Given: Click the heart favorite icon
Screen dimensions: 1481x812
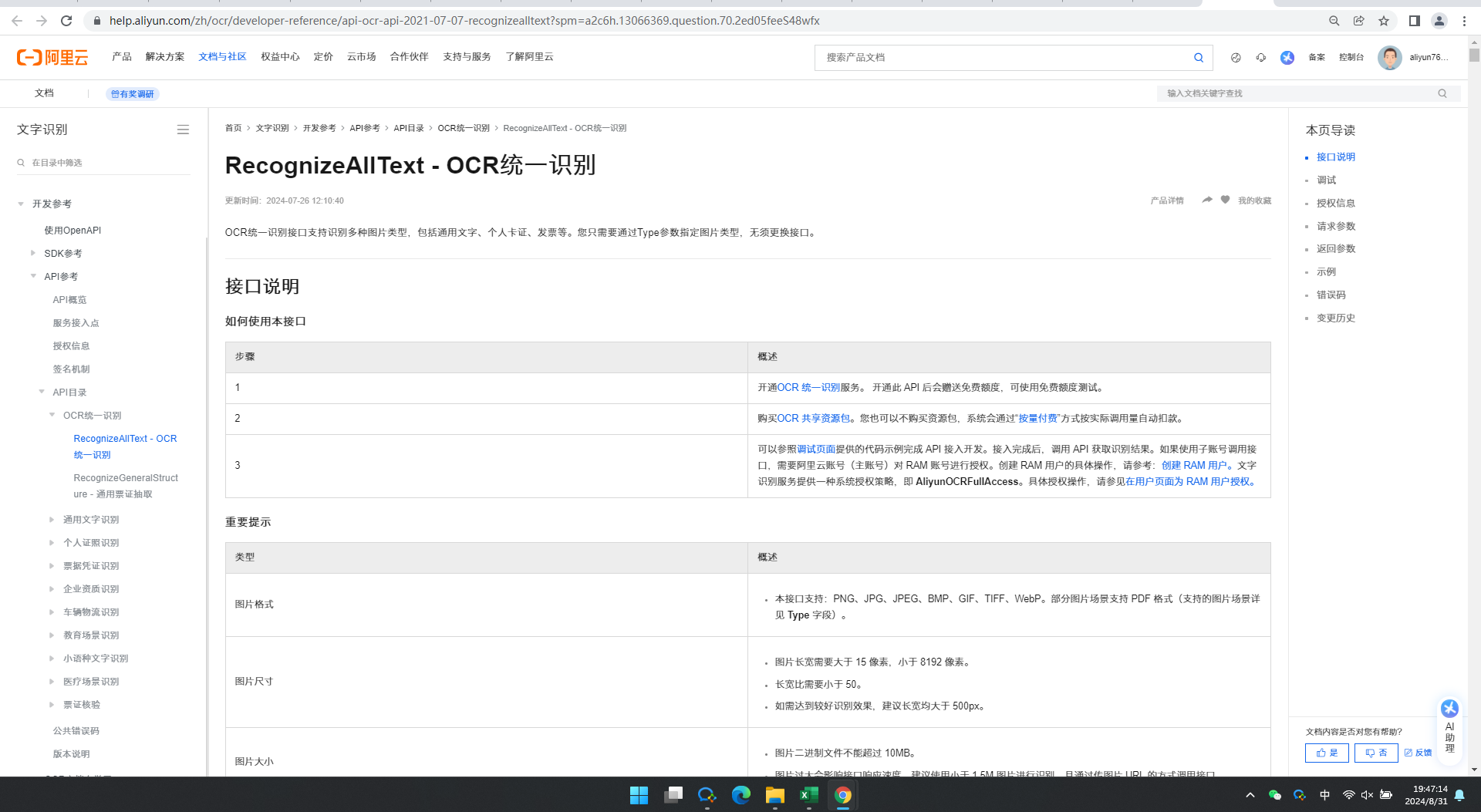Looking at the screenshot, I should pos(1225,200).
